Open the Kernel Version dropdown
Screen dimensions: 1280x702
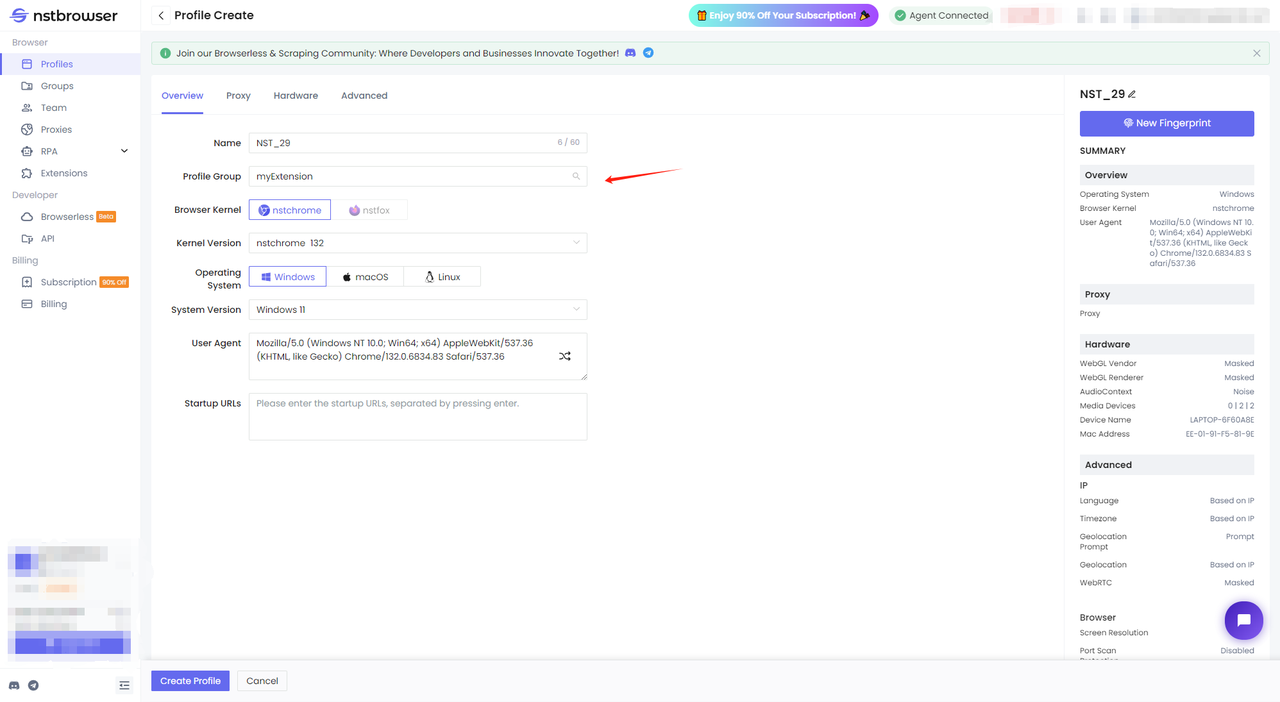tap(418, 243)
